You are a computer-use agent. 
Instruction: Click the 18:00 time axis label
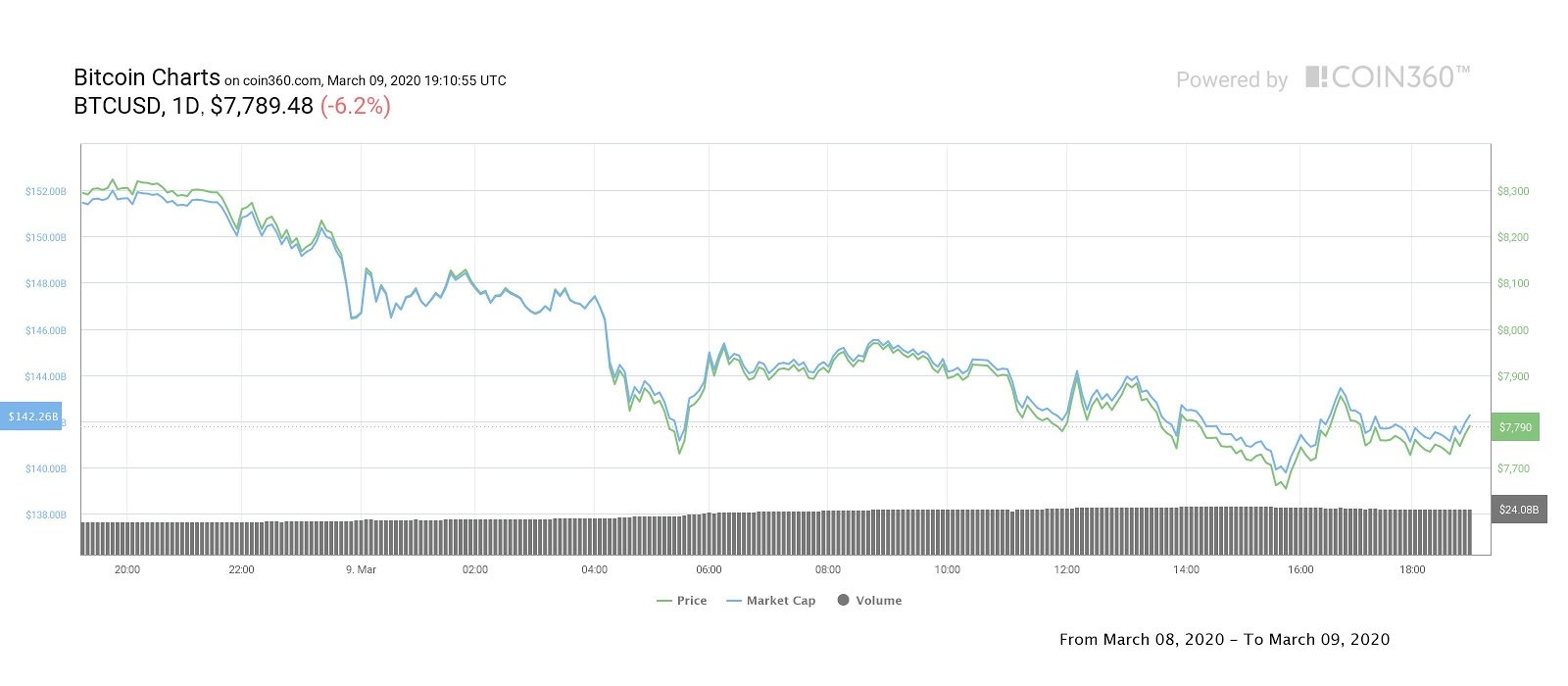1412,569
